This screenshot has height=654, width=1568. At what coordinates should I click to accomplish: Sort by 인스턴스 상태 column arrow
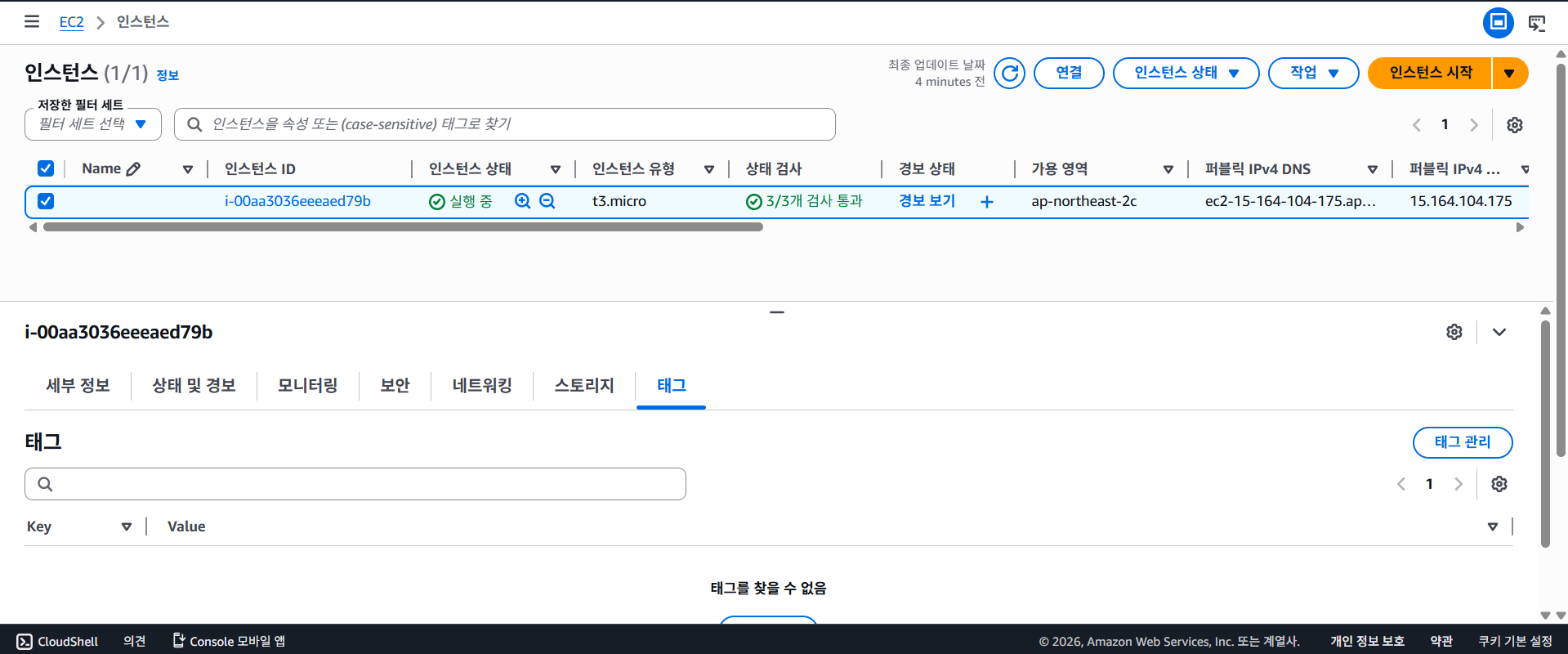click(x=556, y=169)
